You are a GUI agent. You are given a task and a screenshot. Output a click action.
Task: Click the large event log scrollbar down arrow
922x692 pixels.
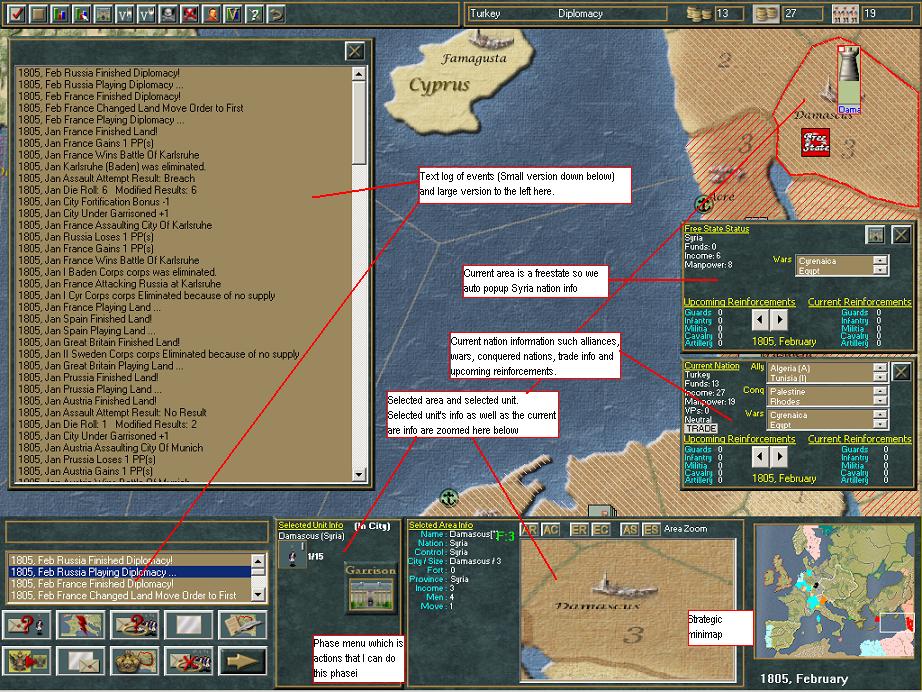click(359, 474)
